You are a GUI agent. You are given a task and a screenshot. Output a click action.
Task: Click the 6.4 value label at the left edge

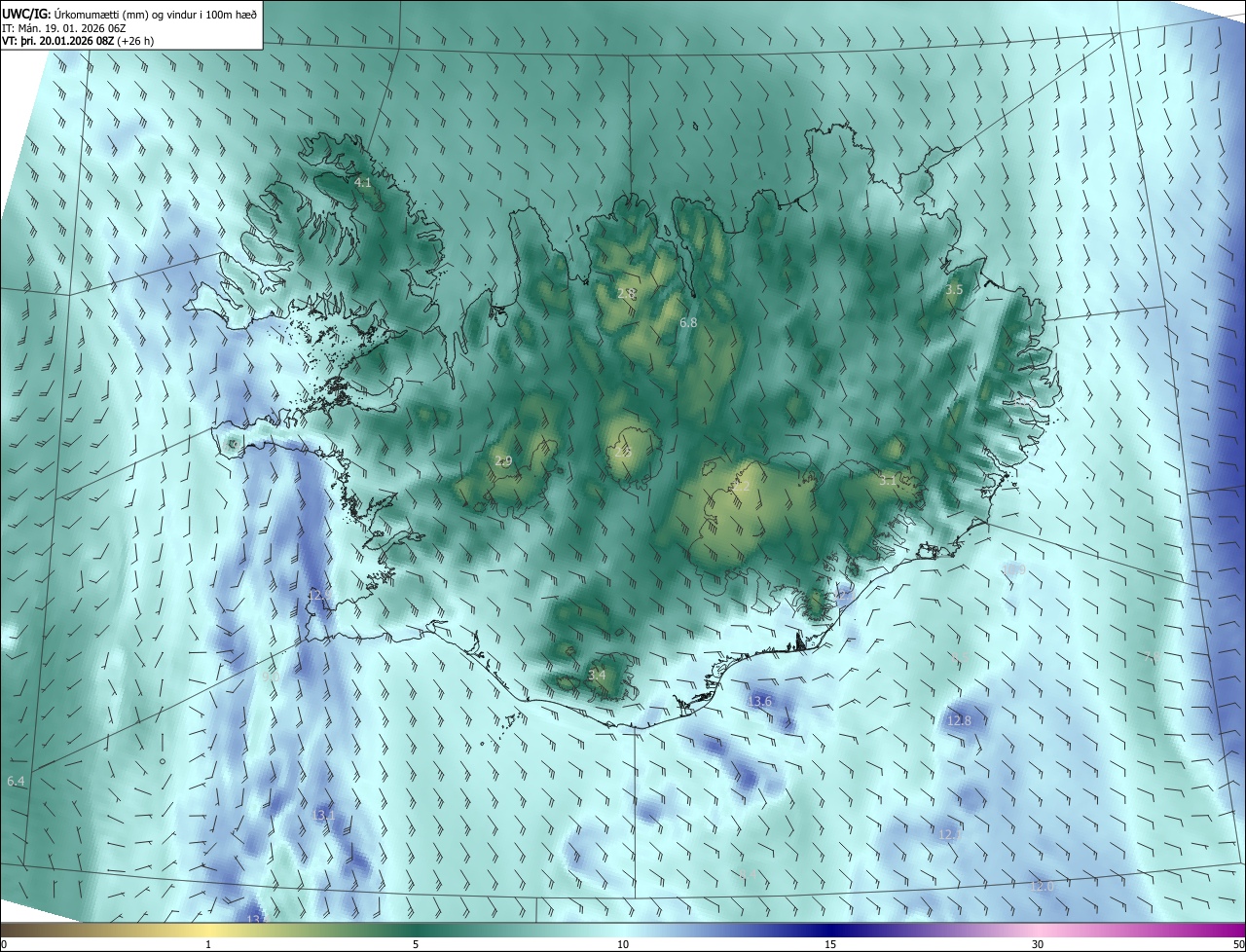[16, 782]
